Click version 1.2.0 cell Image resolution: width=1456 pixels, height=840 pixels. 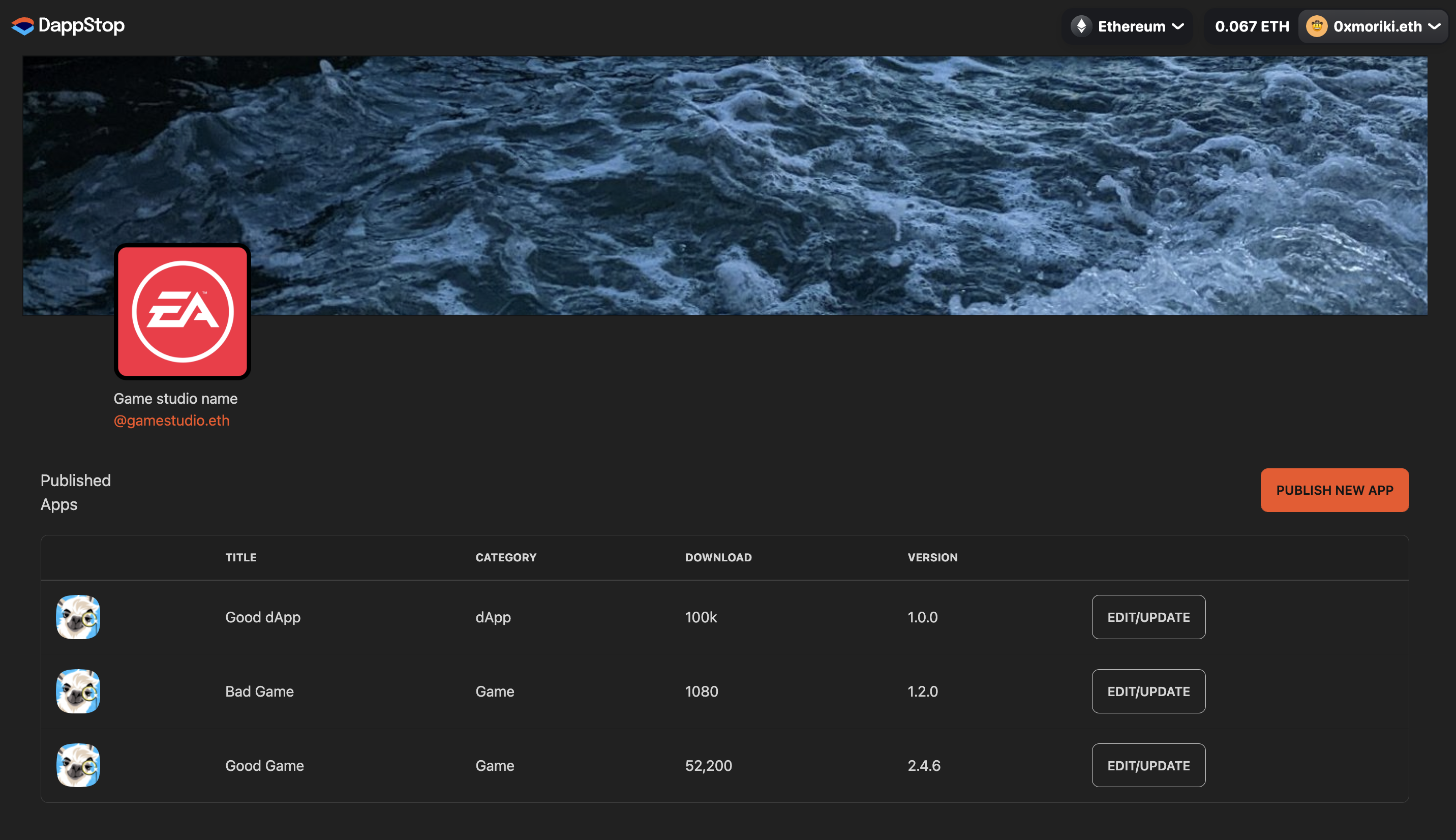pos(922,691)
